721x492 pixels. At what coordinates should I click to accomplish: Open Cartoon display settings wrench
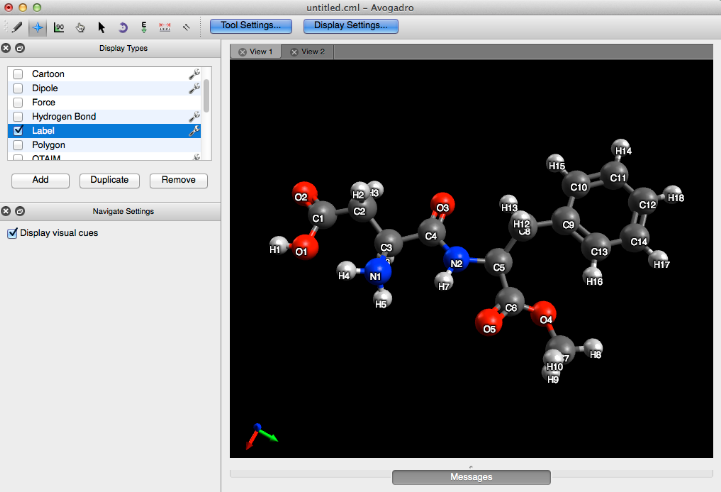(194, 74)
